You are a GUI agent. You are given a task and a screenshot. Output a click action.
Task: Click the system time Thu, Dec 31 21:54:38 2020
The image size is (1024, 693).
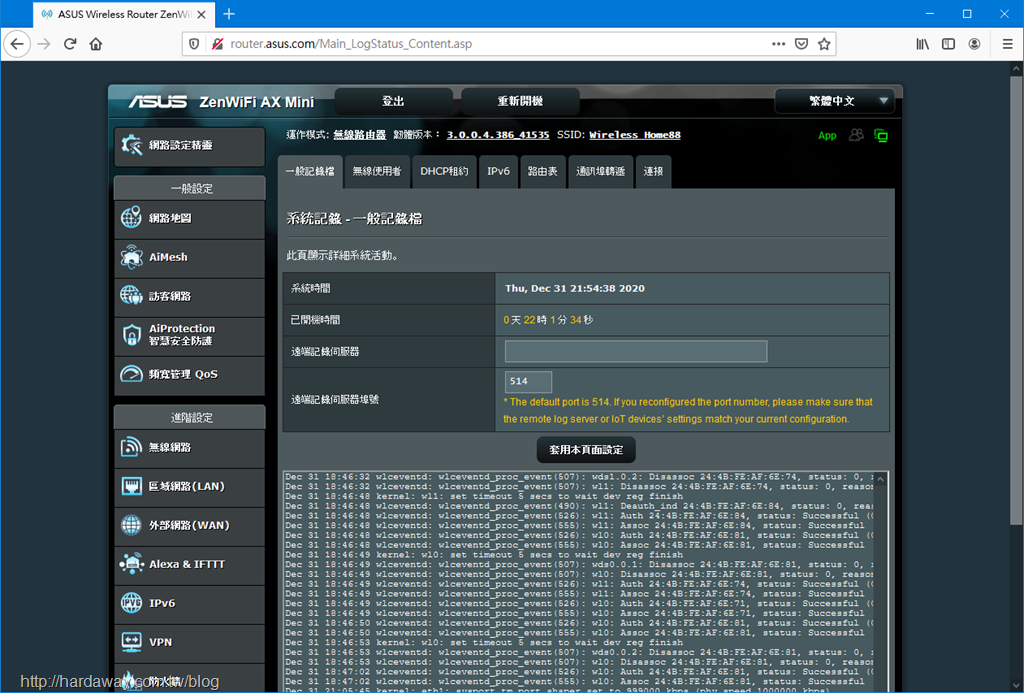pyautogui.click(x=575, y=288)
